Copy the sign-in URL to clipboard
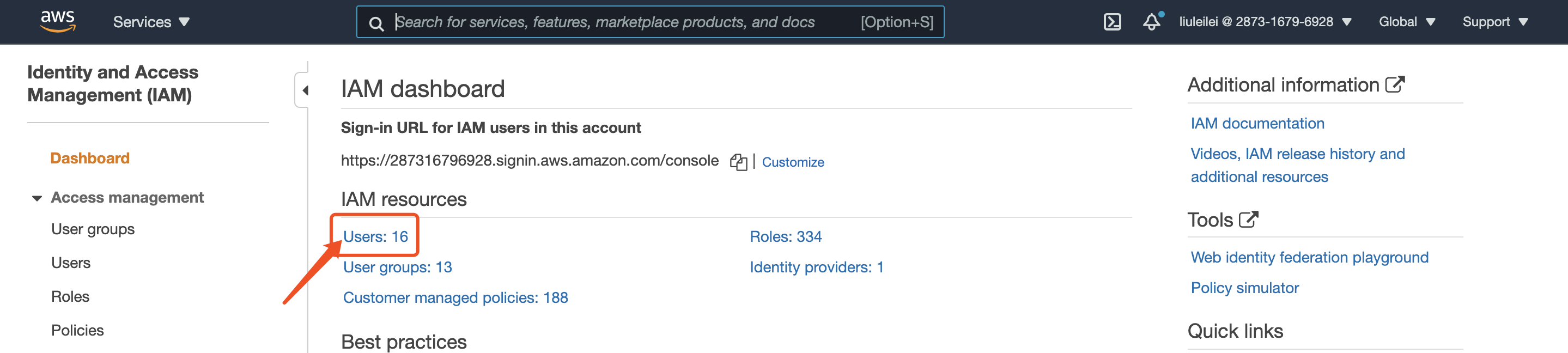This screenshot has width=1568, height=353. 738,162
